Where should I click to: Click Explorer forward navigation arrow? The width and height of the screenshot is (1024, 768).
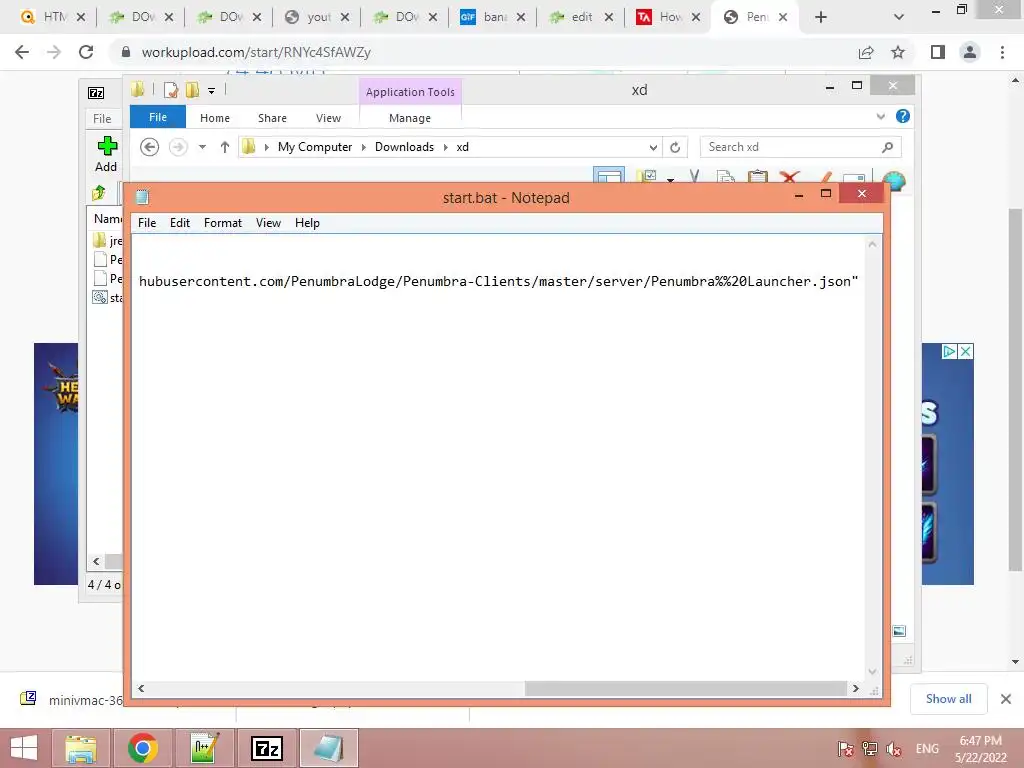[x=178, y=147]
